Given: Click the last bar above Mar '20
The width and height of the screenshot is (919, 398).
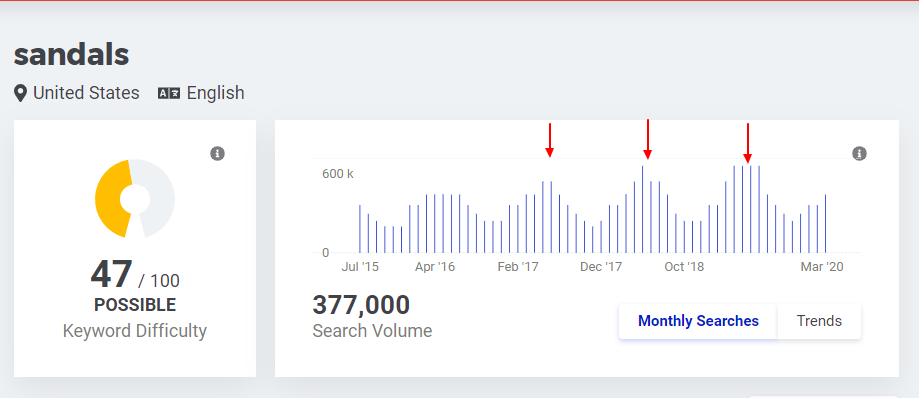Looking at the screenshot, I should click(825, 224).
